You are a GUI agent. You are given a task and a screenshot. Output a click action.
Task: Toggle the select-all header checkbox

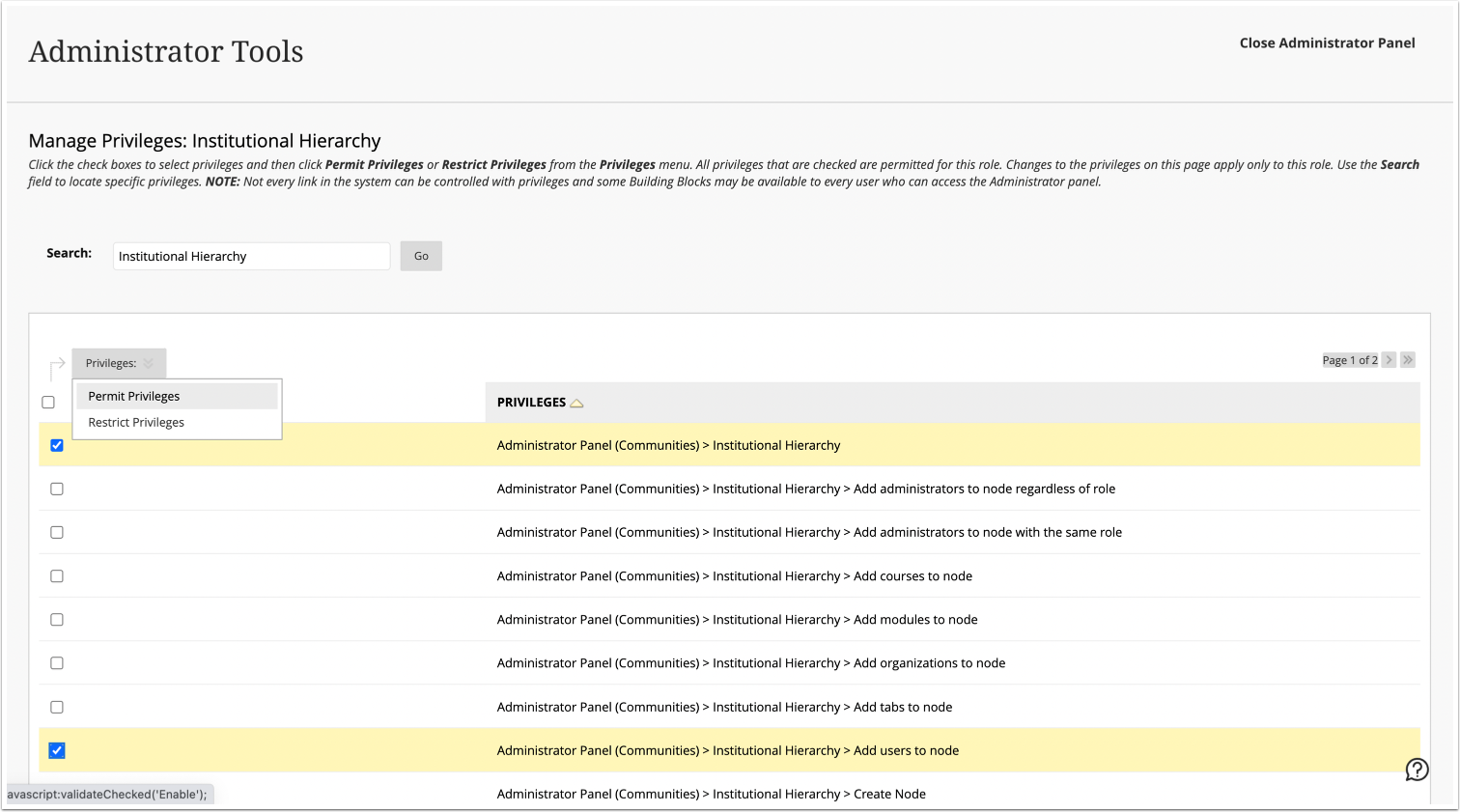(x=48, y=403)
